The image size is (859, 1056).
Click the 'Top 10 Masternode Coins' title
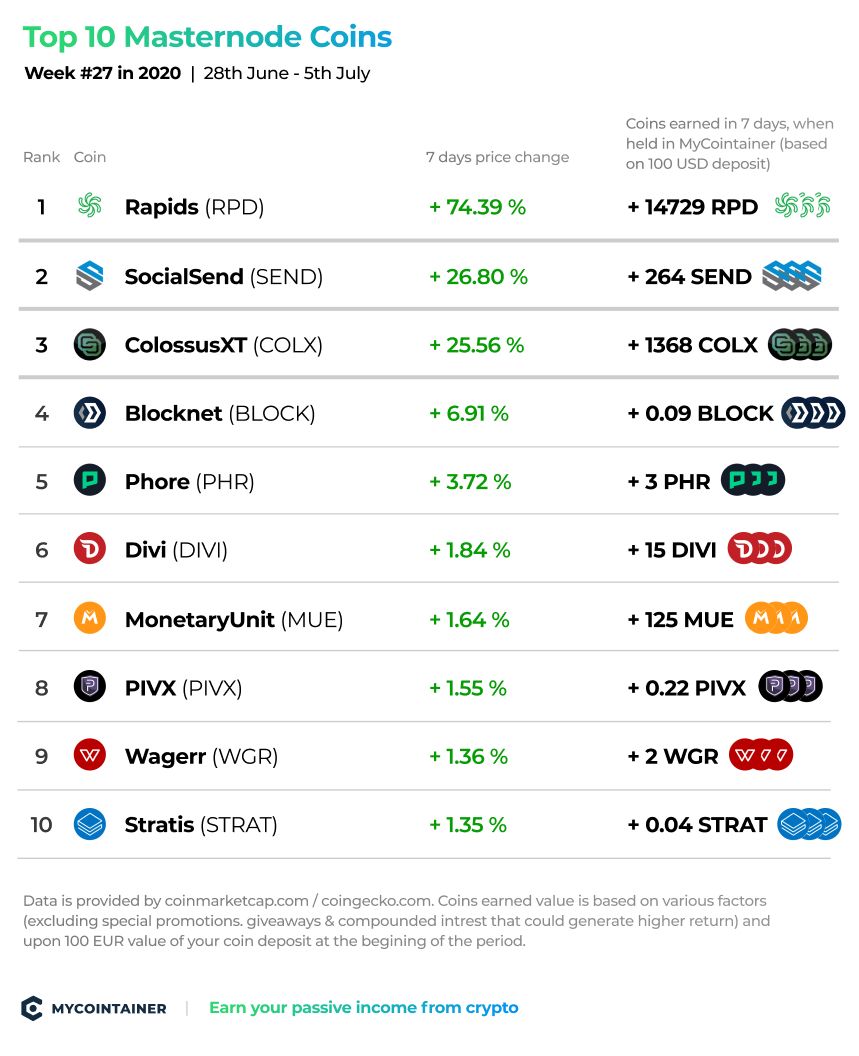point(208,37)
